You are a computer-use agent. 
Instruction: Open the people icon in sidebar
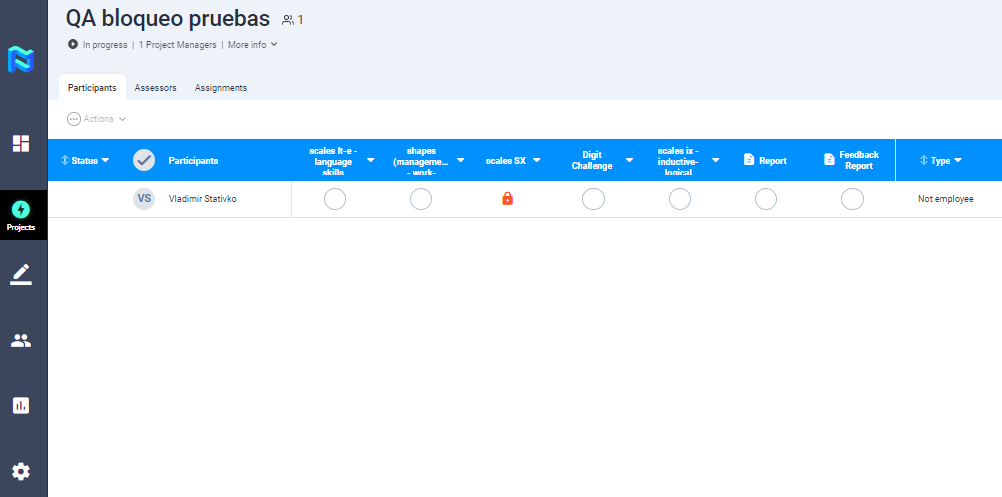[21, 340]
